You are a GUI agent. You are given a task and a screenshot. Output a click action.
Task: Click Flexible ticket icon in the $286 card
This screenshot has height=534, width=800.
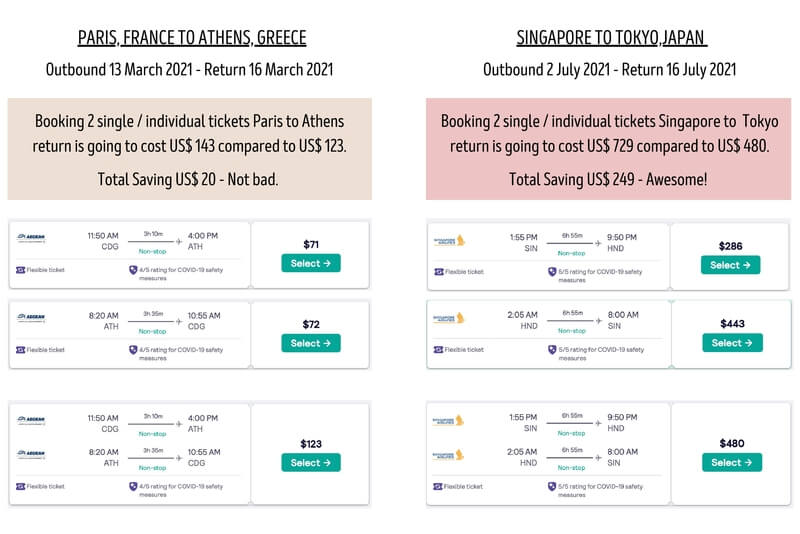(438, 271)
